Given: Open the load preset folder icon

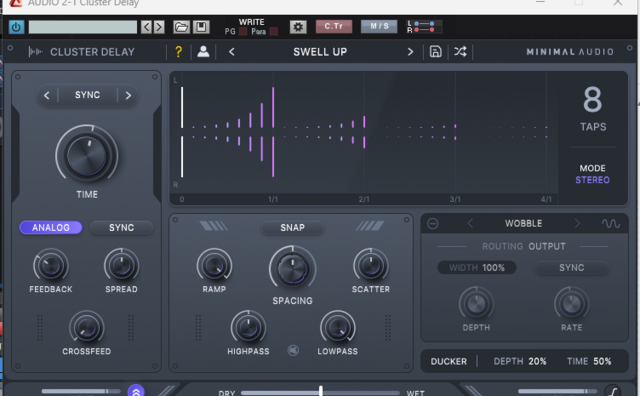Looking at the screenshot, I should [x=181, y=27].
